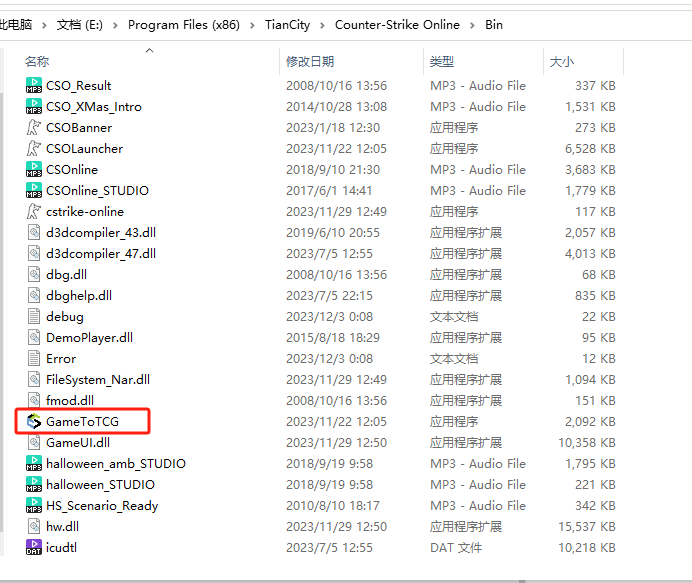Select the dbghelp.dll file icon
This screenshot has width=692, height=583.
click(34, 295)
